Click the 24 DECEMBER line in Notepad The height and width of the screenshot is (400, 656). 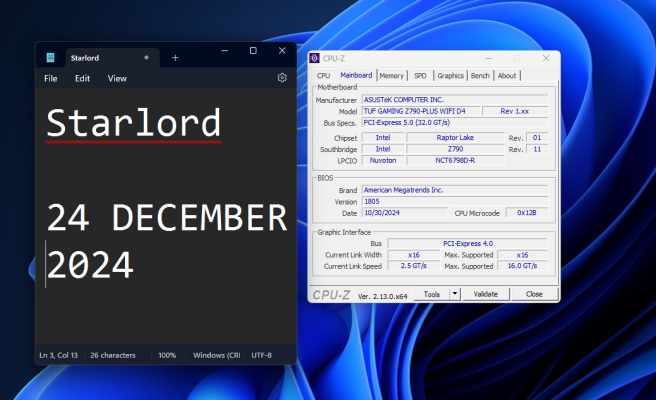coord(167,218)
